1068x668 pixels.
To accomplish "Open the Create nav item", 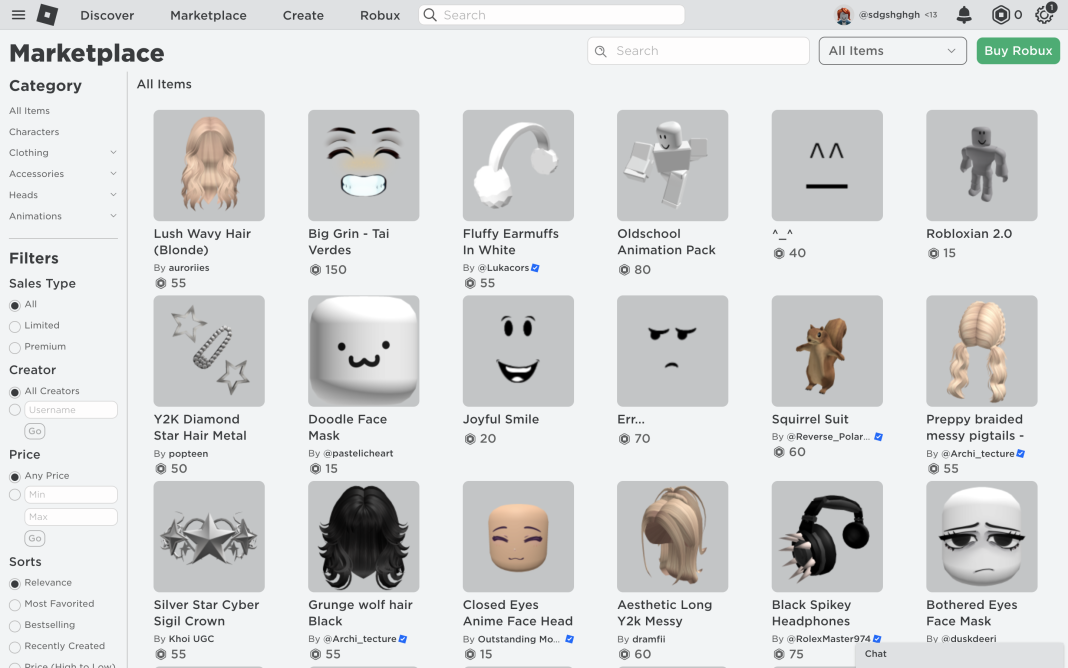I will click(x=303, y=15).
